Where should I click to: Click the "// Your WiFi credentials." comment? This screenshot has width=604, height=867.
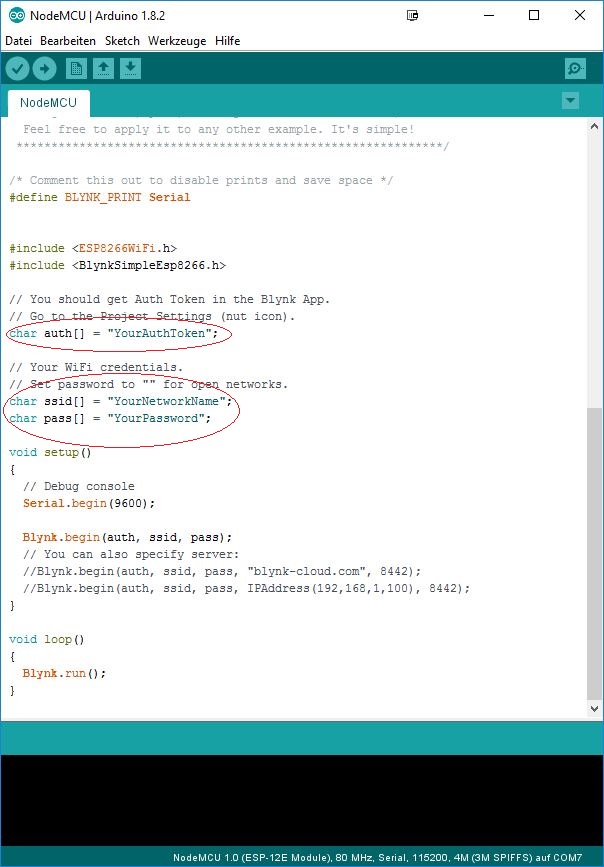tap(96, 367)
